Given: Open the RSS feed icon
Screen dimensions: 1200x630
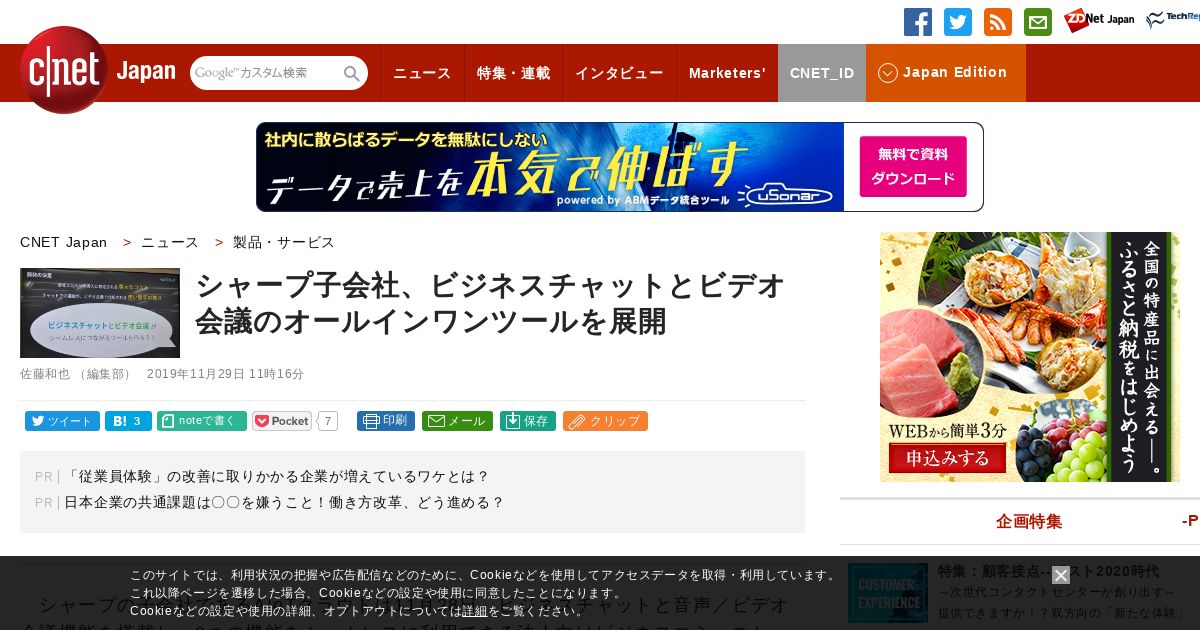Looking at the screenshot, I should click(998, 22).
